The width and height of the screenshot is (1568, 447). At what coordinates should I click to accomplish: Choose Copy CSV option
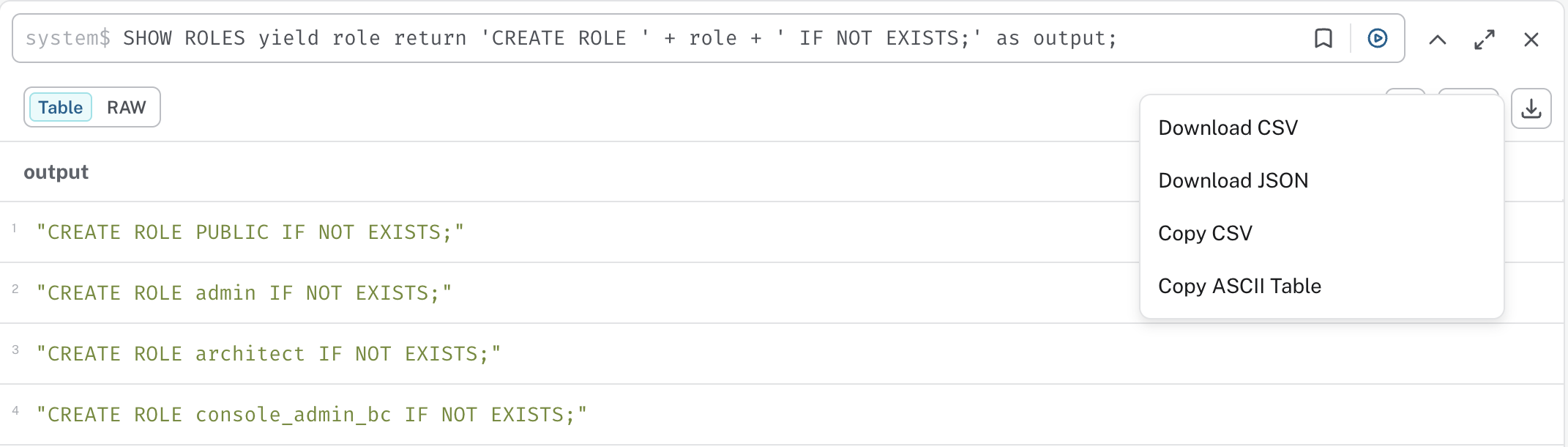(x=1205, y=233)
